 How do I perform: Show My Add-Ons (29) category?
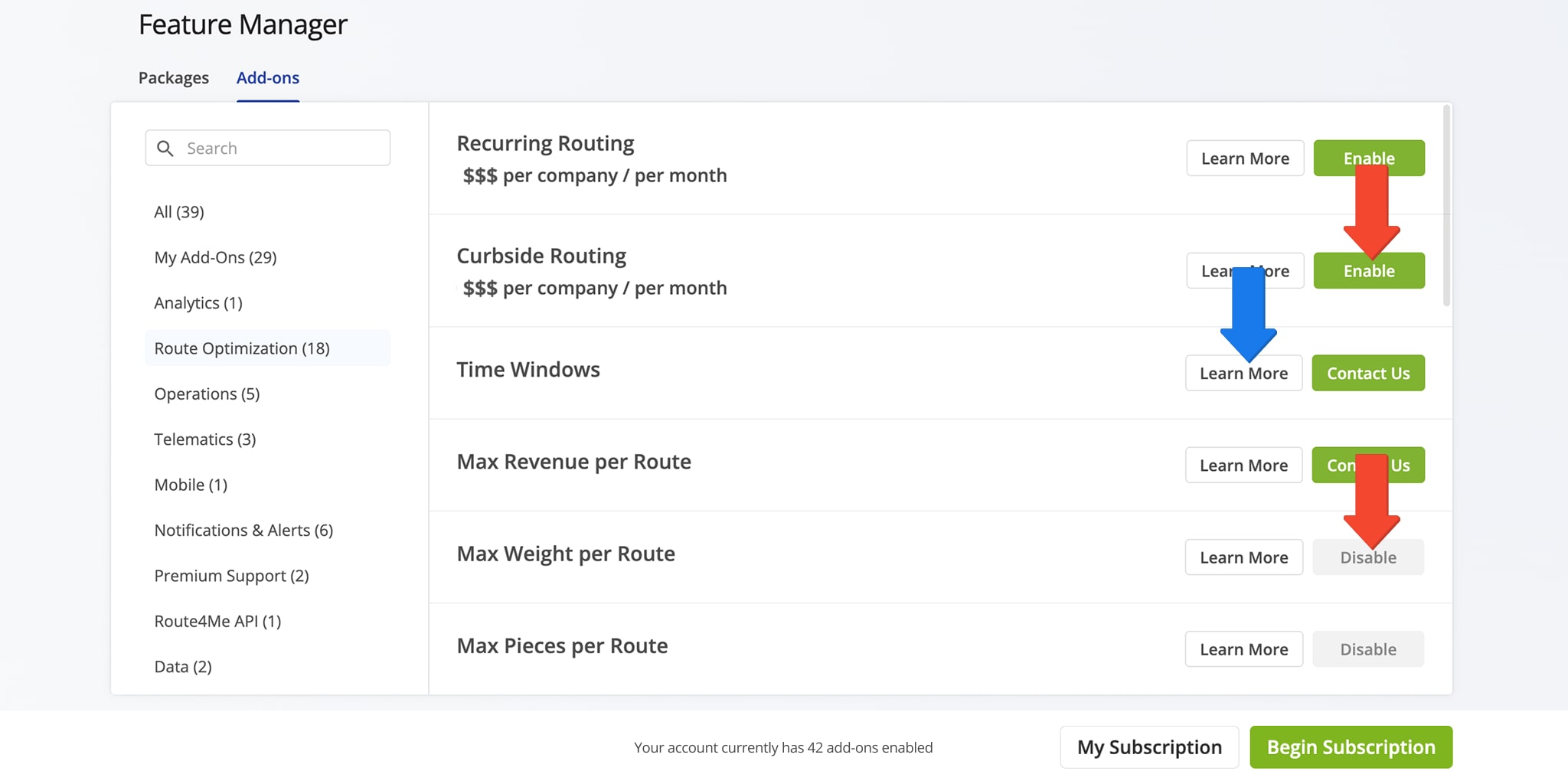pyautogui.click(x=215, y=257)
